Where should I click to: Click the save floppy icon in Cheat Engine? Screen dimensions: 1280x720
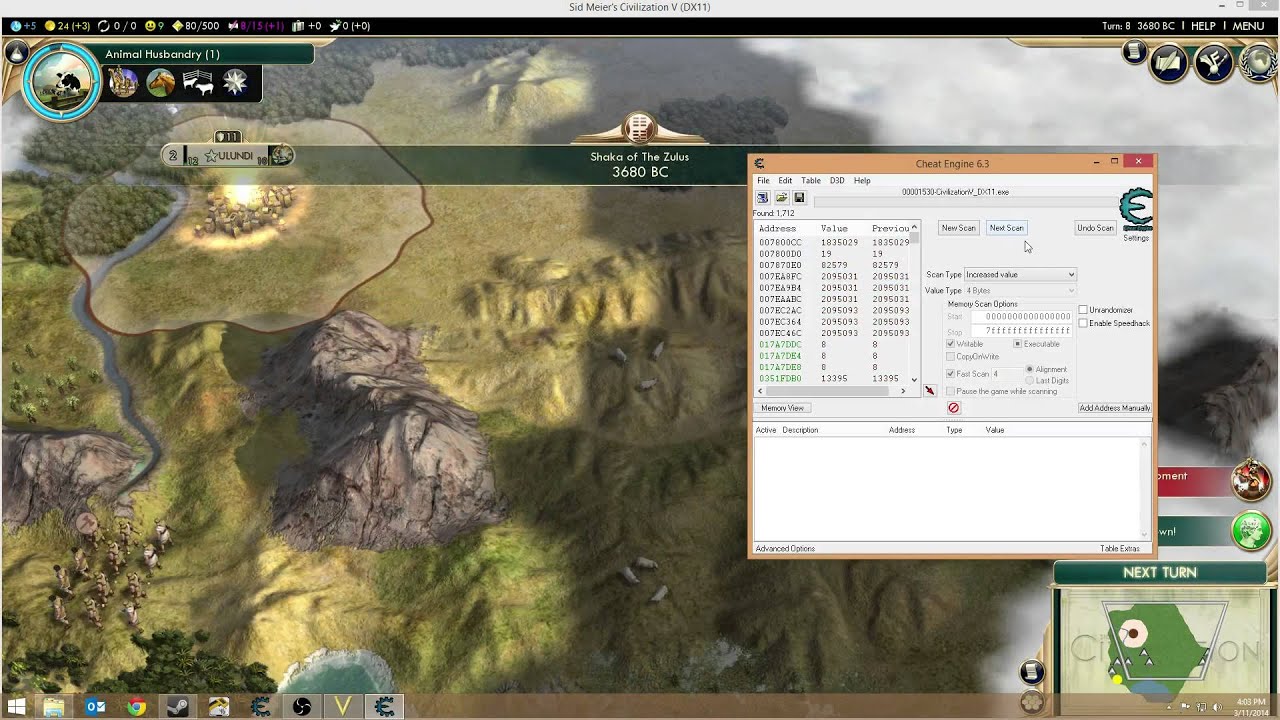[799, 198]
